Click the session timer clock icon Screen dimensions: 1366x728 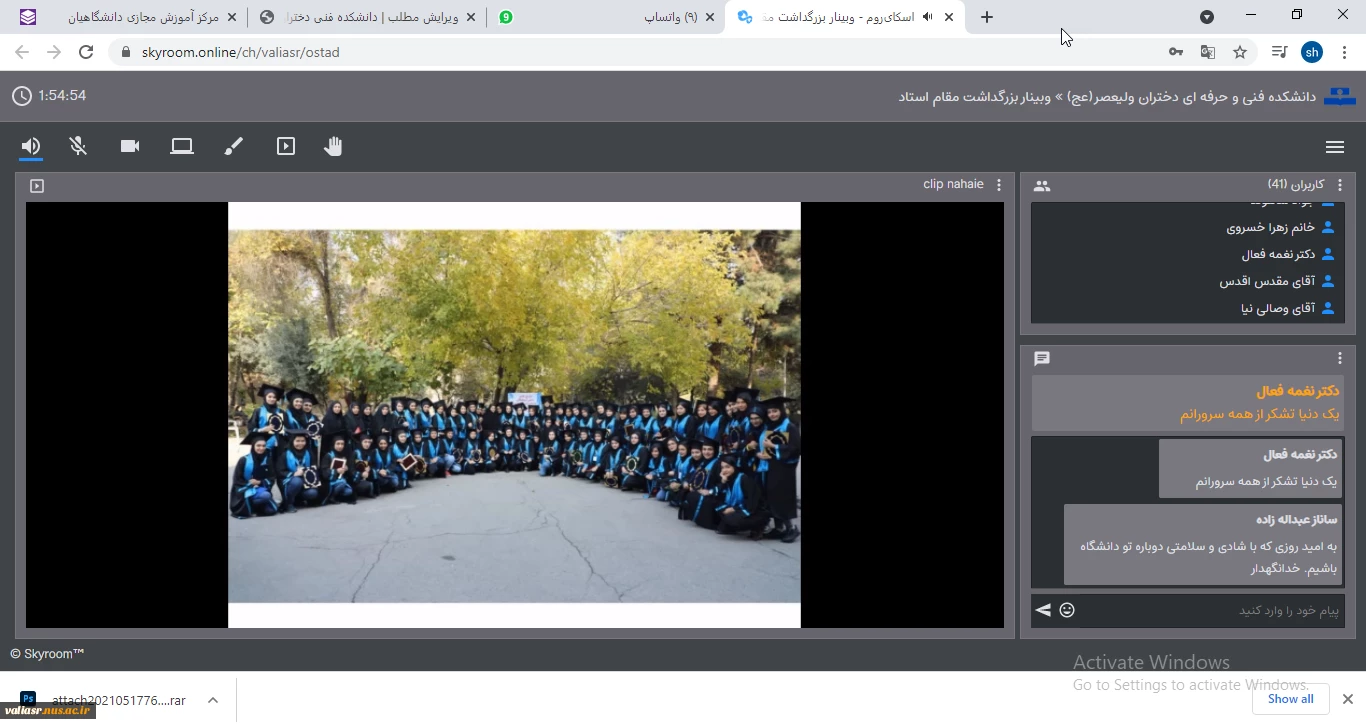[22, 96]
